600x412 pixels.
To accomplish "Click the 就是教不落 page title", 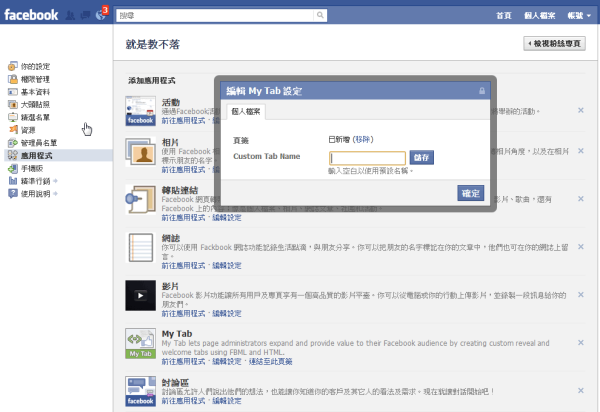I will coord(153,44).
